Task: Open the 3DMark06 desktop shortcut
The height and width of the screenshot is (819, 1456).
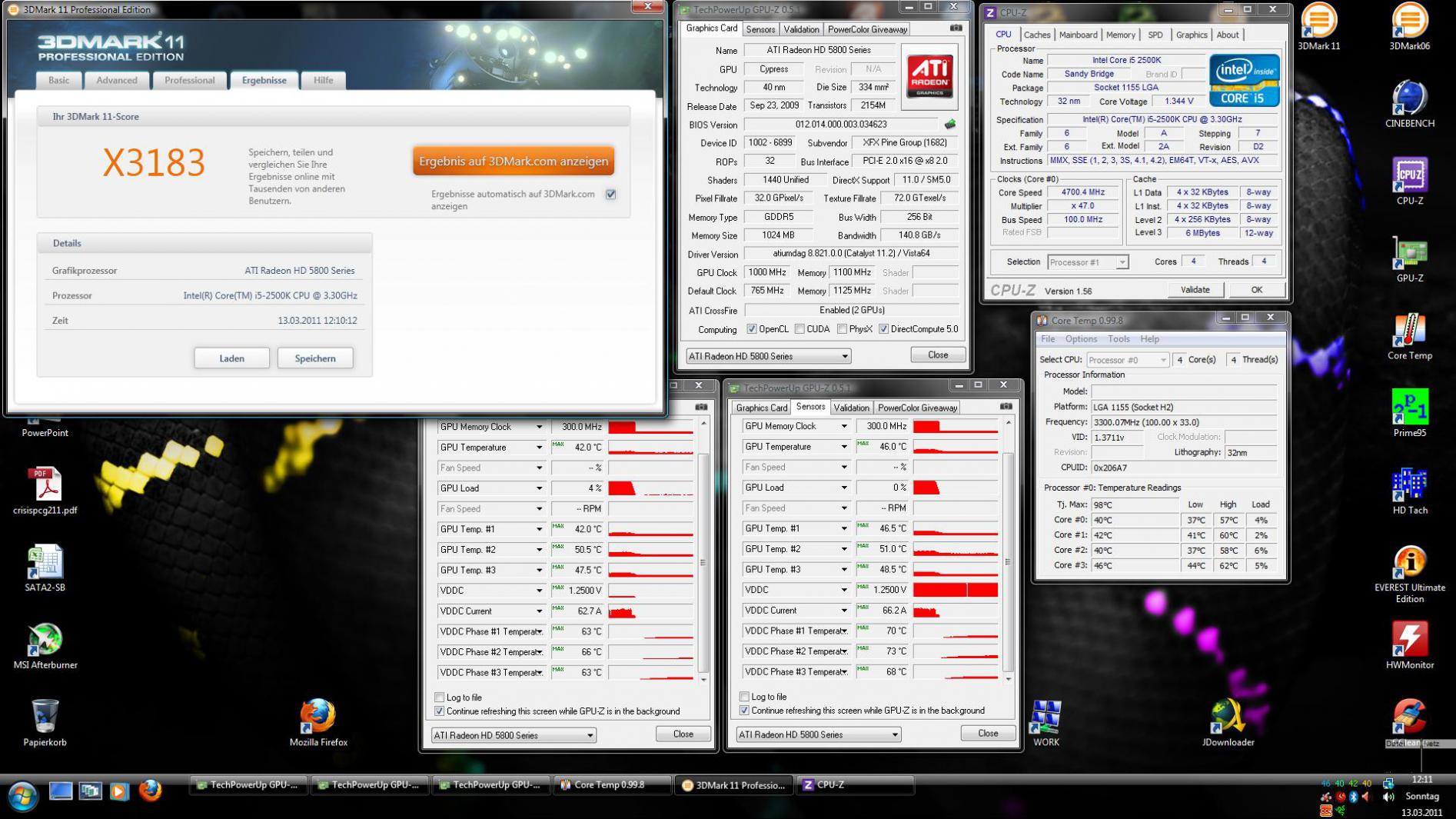Action: 1409,26
